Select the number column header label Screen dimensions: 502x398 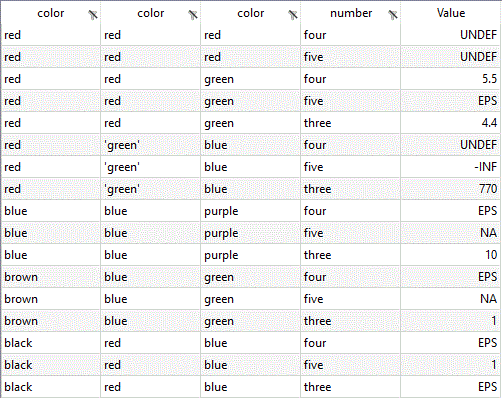(351, 13)
